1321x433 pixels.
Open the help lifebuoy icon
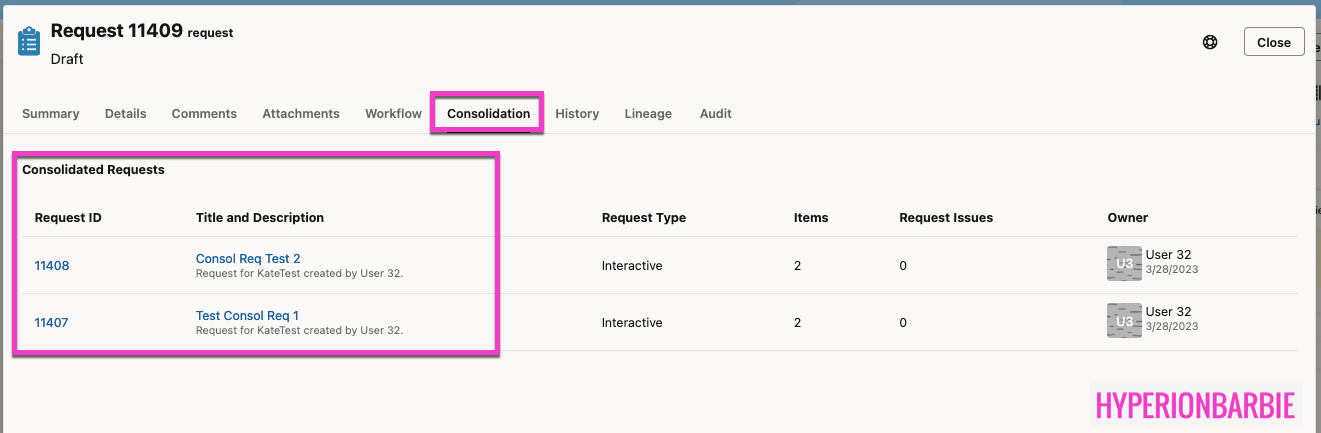[1210, 42]
